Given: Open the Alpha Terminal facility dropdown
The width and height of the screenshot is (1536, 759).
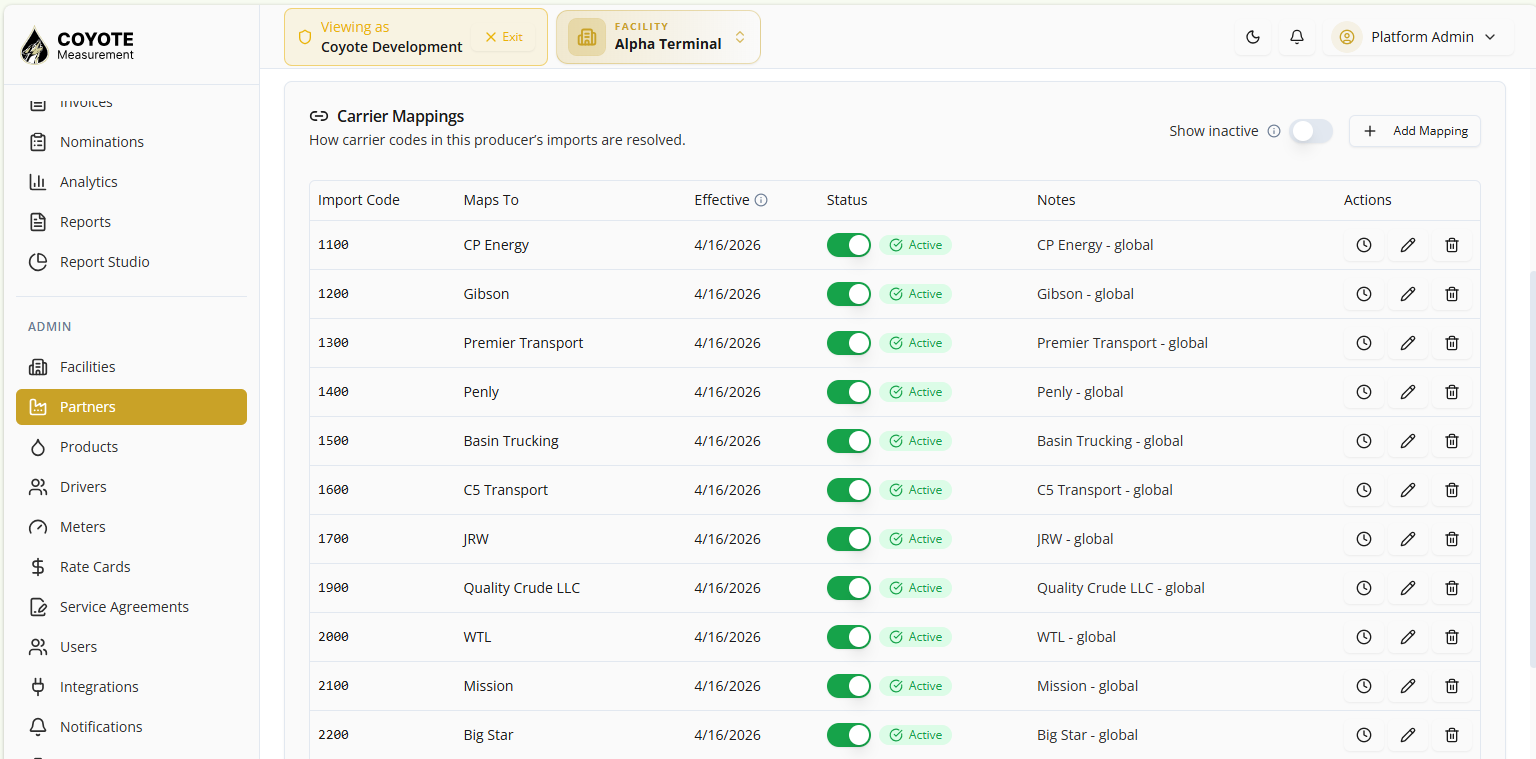Looking at the screenshot, I should pos(658,37).
